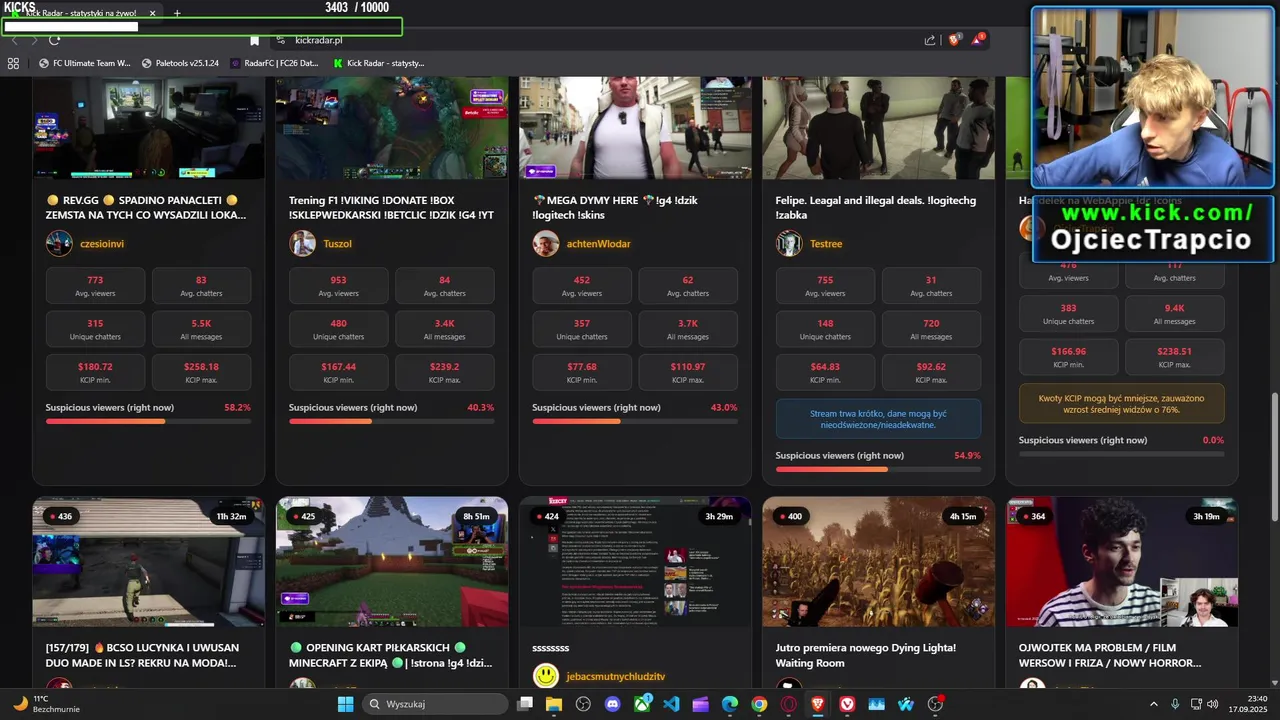Screen dimensions: 1280x720
Task: Open Trening F1 !VIKING stream thumbnail
Action: coord(391,128)
